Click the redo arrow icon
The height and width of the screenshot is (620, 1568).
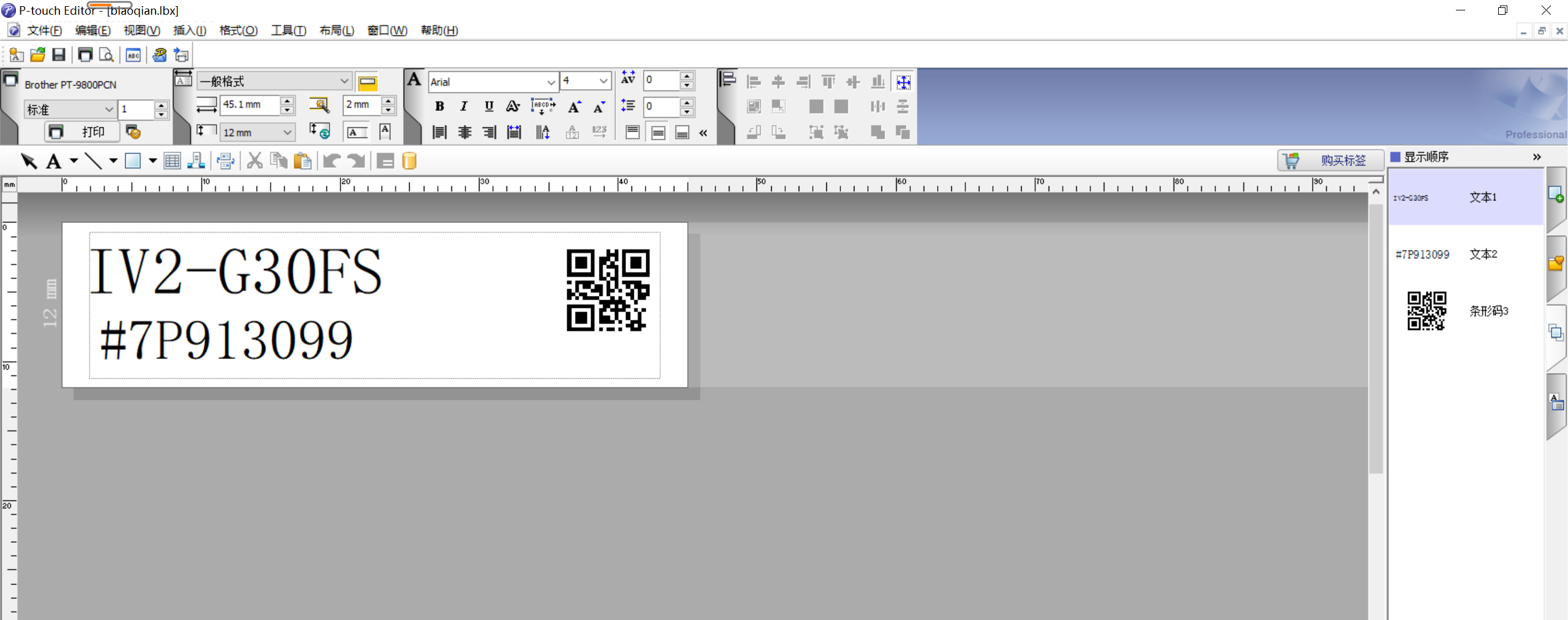356,161
